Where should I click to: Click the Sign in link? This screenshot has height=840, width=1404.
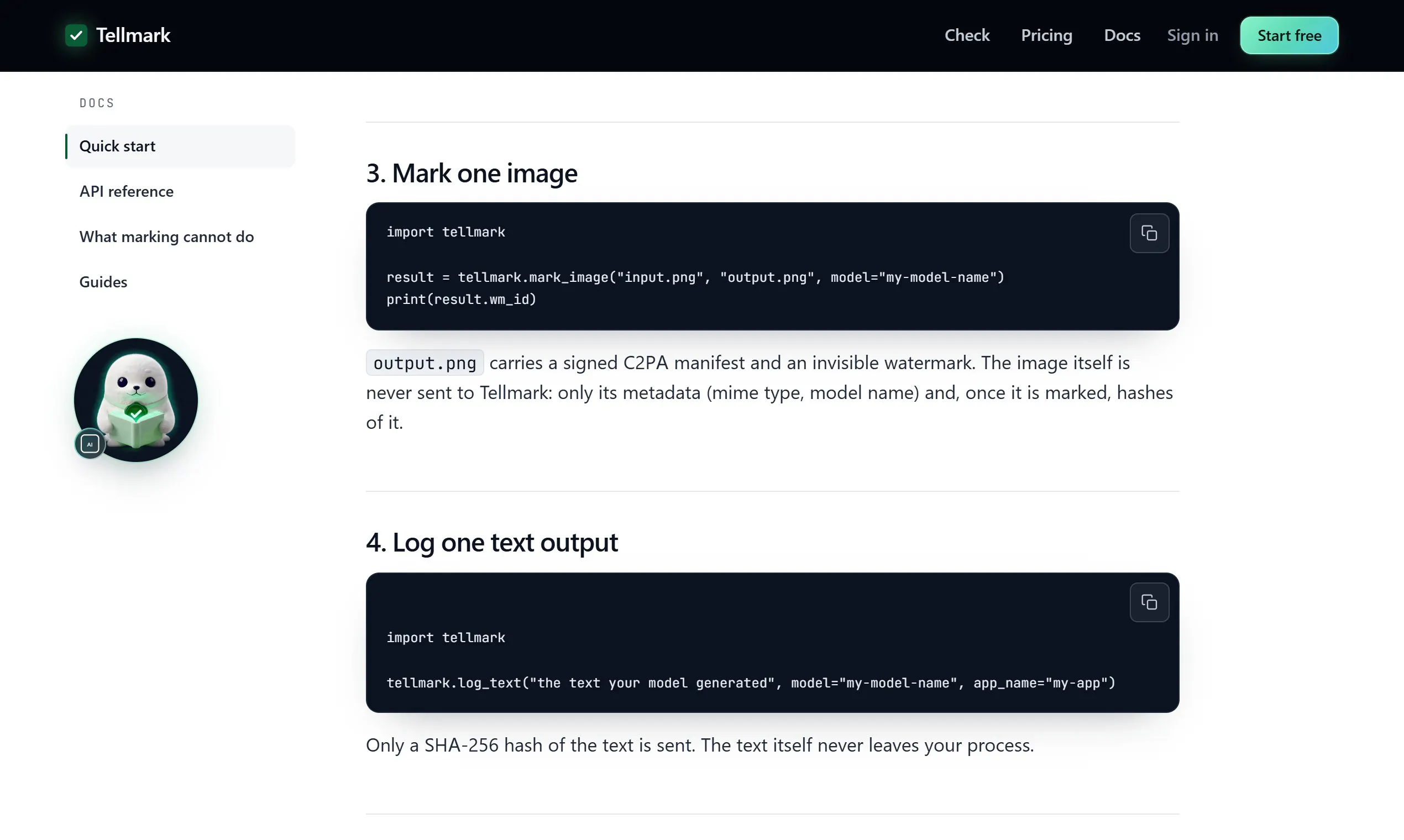(1192, 35)
